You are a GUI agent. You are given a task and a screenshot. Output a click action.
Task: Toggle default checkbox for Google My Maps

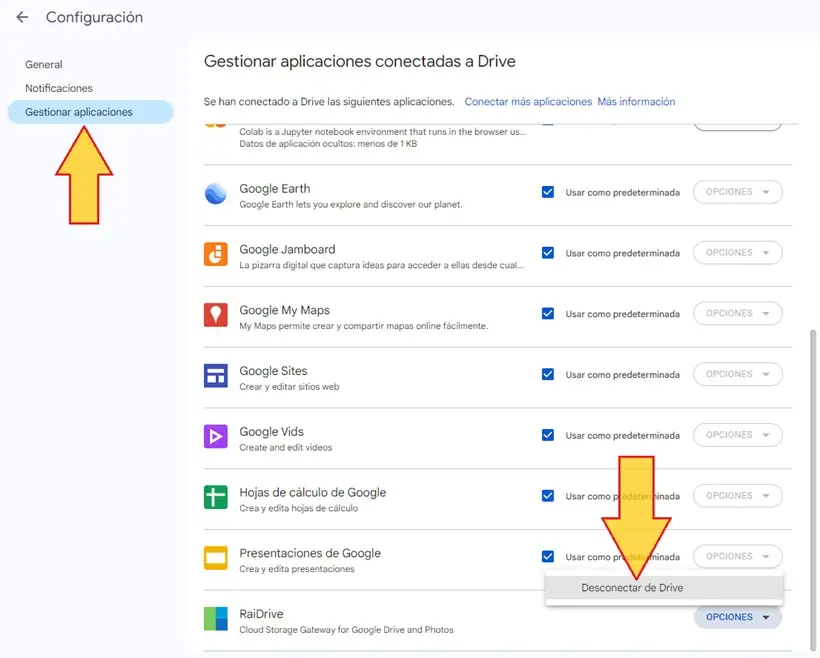[548, 313]
